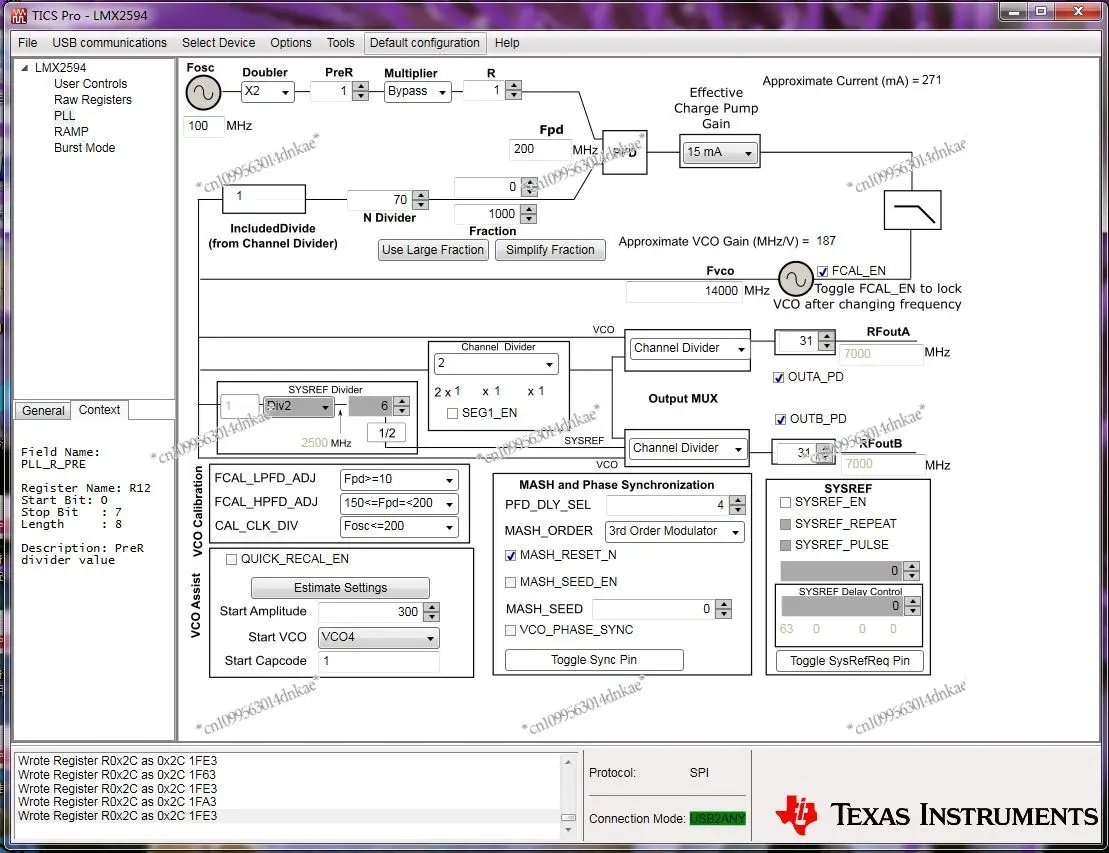Click the fraction denominator 1000 stepper
Screen dimensions: 1109x853
pos(528,214)
